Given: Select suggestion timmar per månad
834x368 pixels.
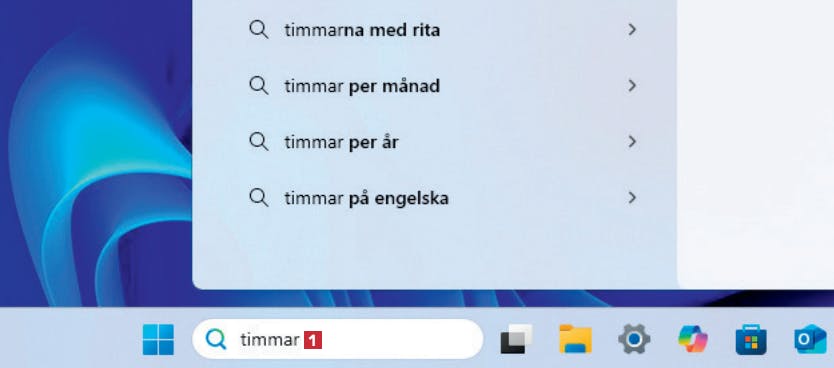Looking at the screenshot, I should pos(435,86).
